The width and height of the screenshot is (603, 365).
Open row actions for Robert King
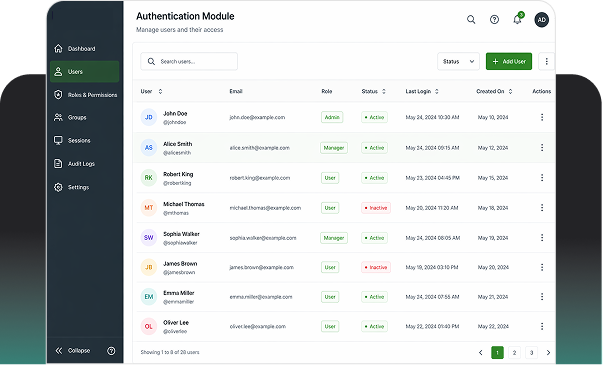(x=542, y=178)
